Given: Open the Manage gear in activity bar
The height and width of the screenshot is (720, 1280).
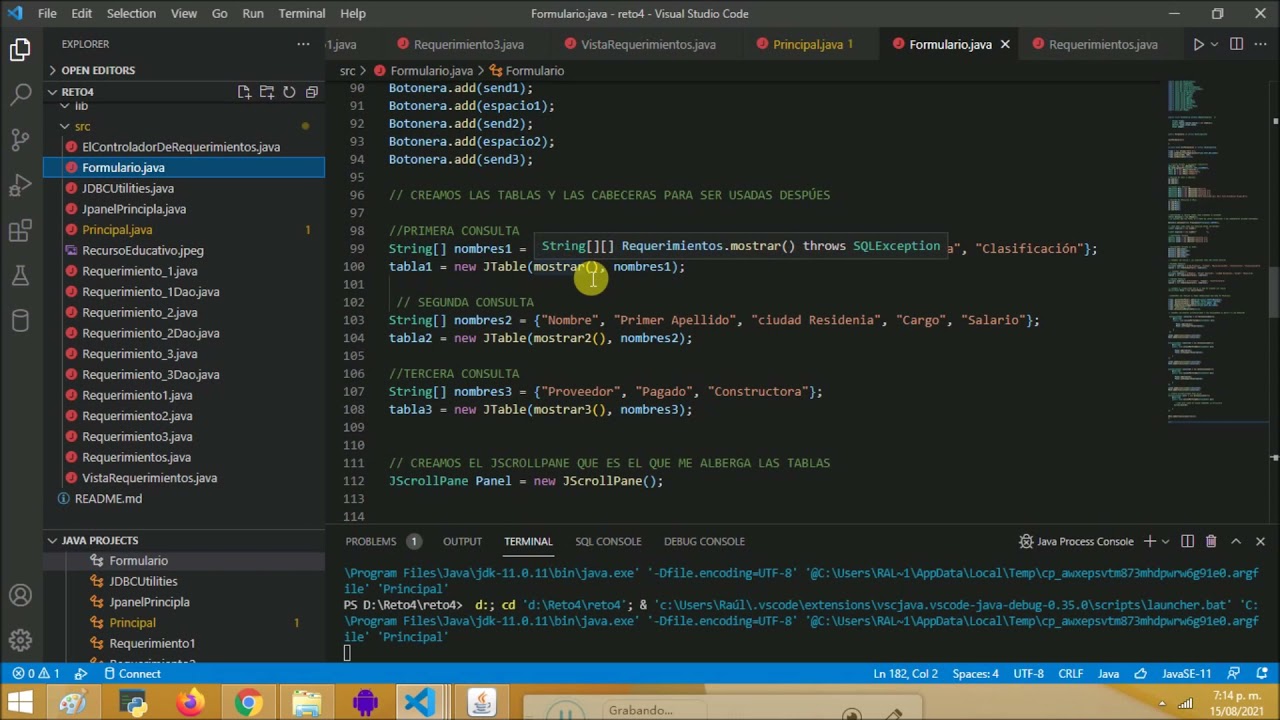Looking at the screenshot, I should (20, 640).
